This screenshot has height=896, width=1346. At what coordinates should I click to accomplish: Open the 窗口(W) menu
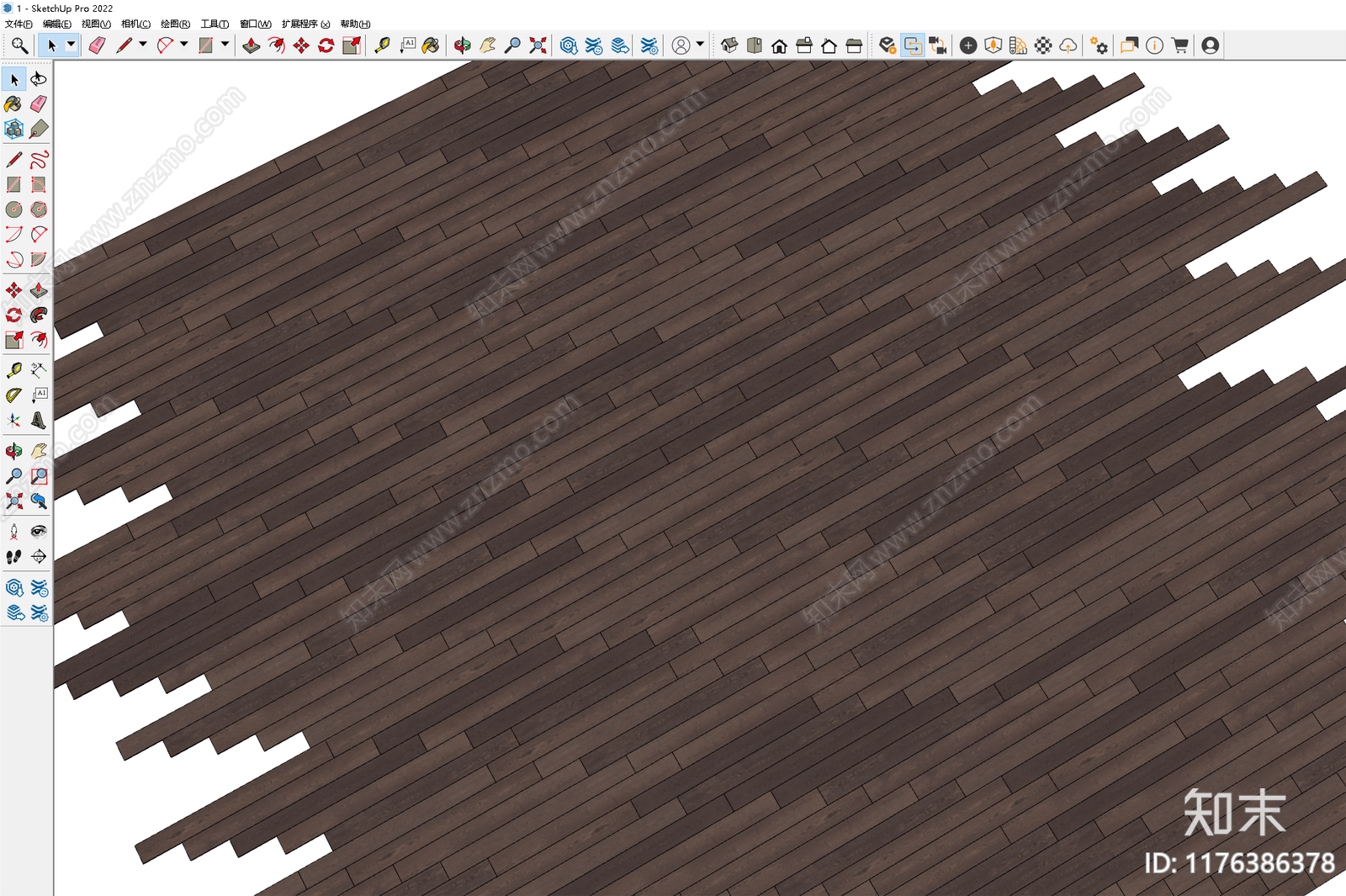(255, 24)
